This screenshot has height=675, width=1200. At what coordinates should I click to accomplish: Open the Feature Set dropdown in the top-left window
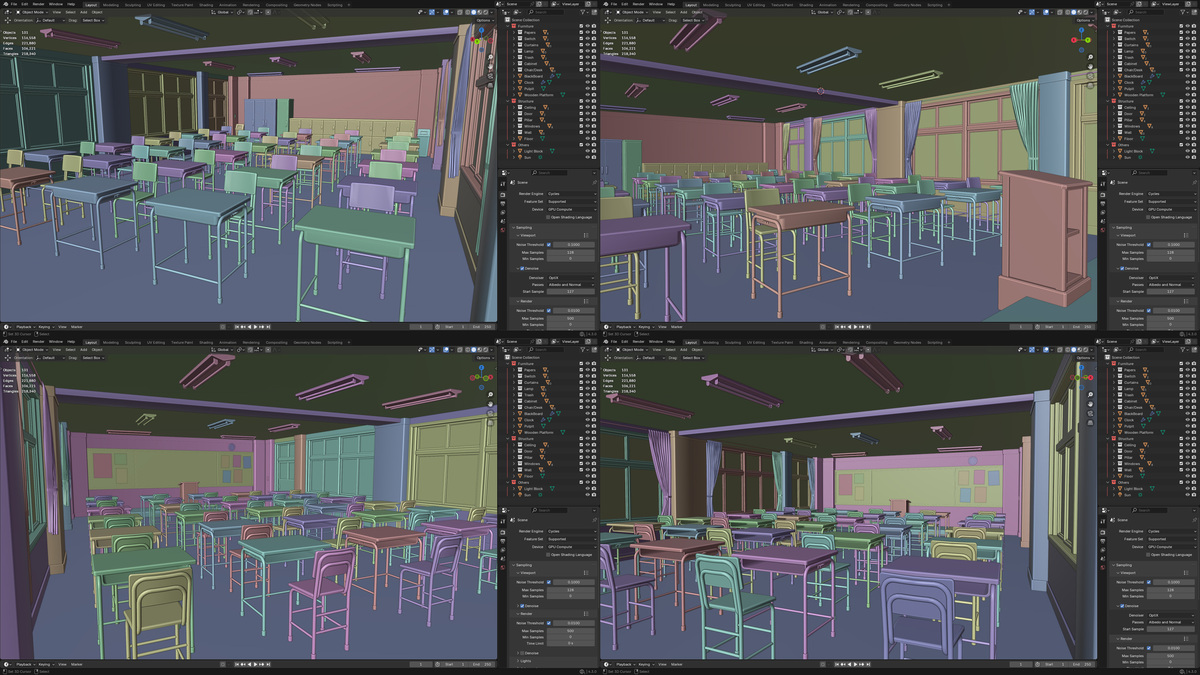pos(571,201)
